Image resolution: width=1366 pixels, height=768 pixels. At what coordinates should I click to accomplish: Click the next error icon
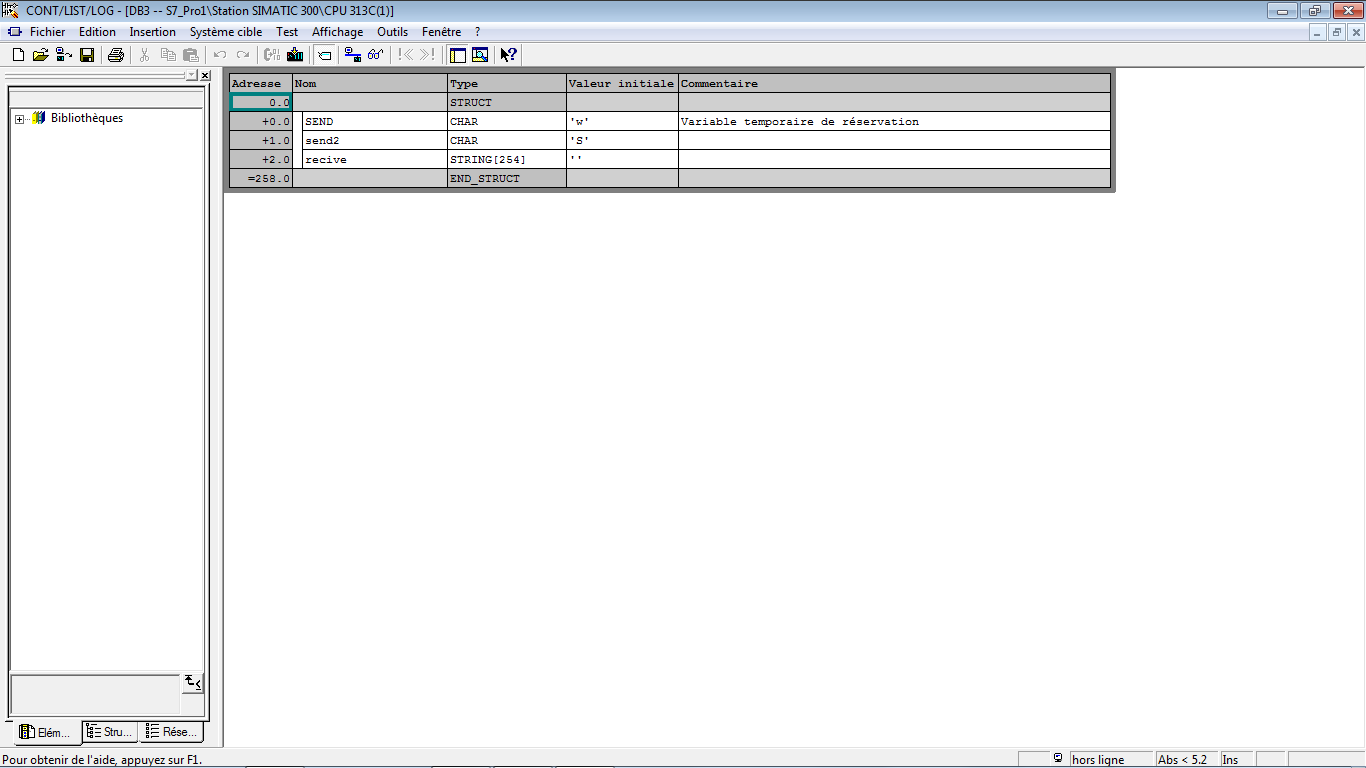pyautogui.click(x=428, y=55)
